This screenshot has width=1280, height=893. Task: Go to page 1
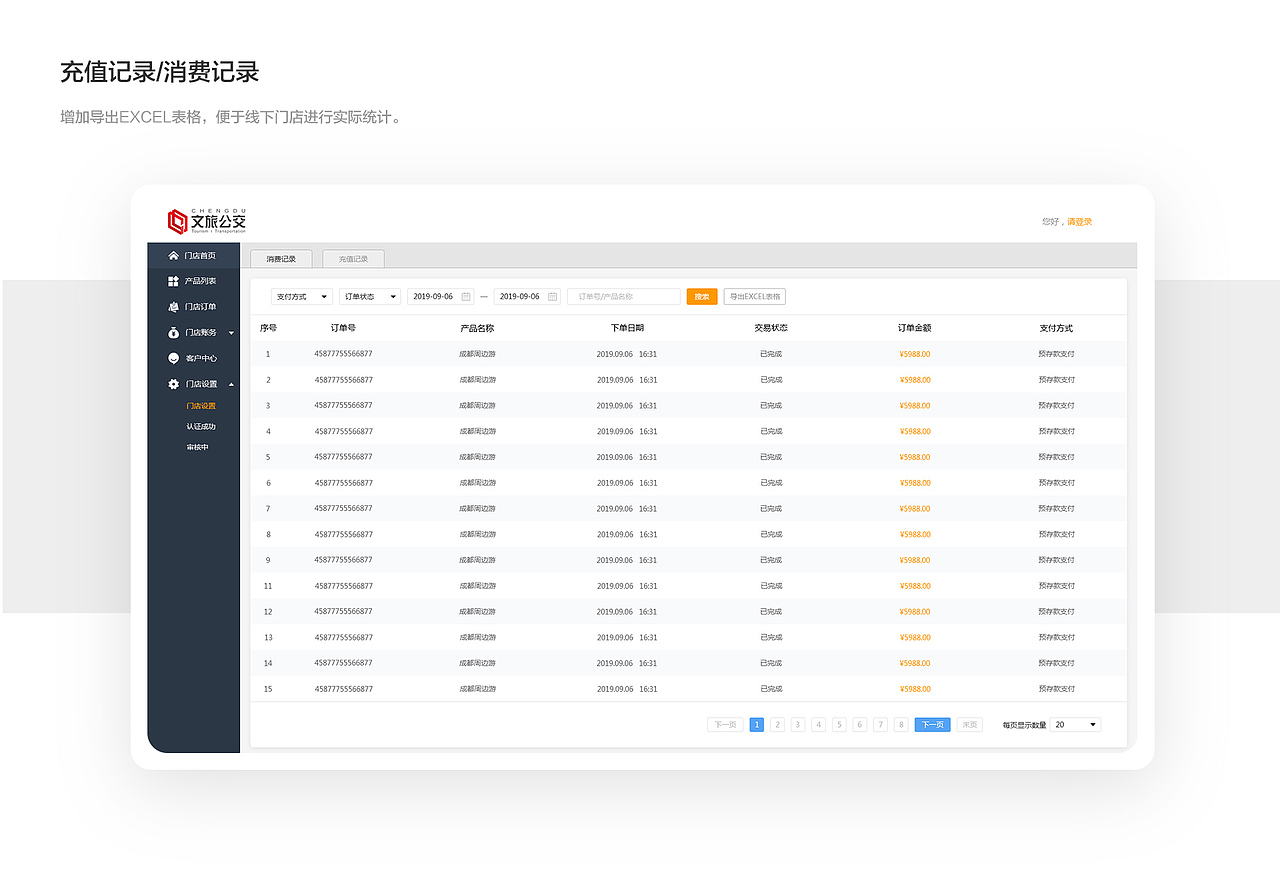(x=757, y=725)
